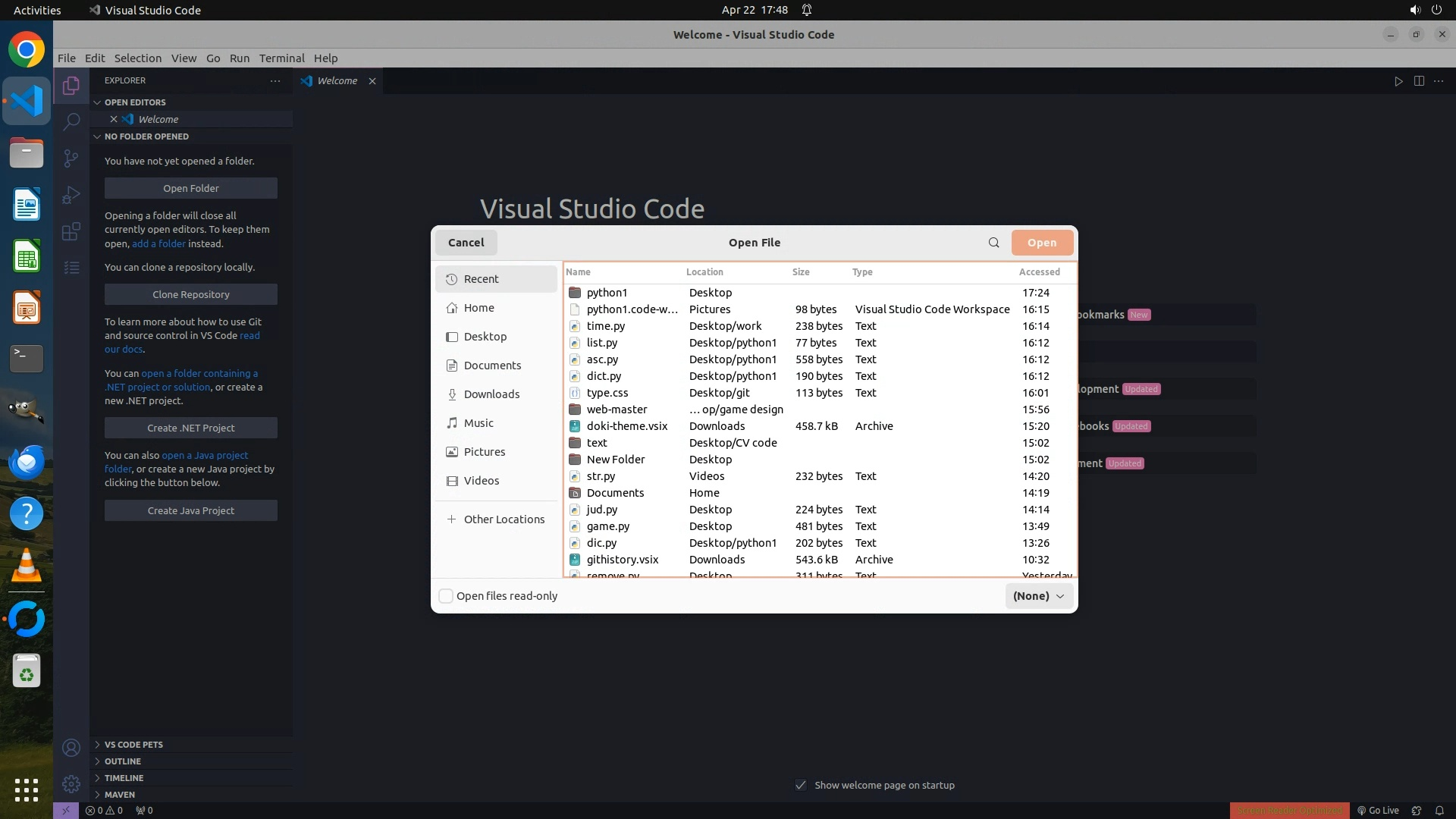Enable Open files read-only checkbox
This screenshot has width=1456, height=819.
point(447,596)
